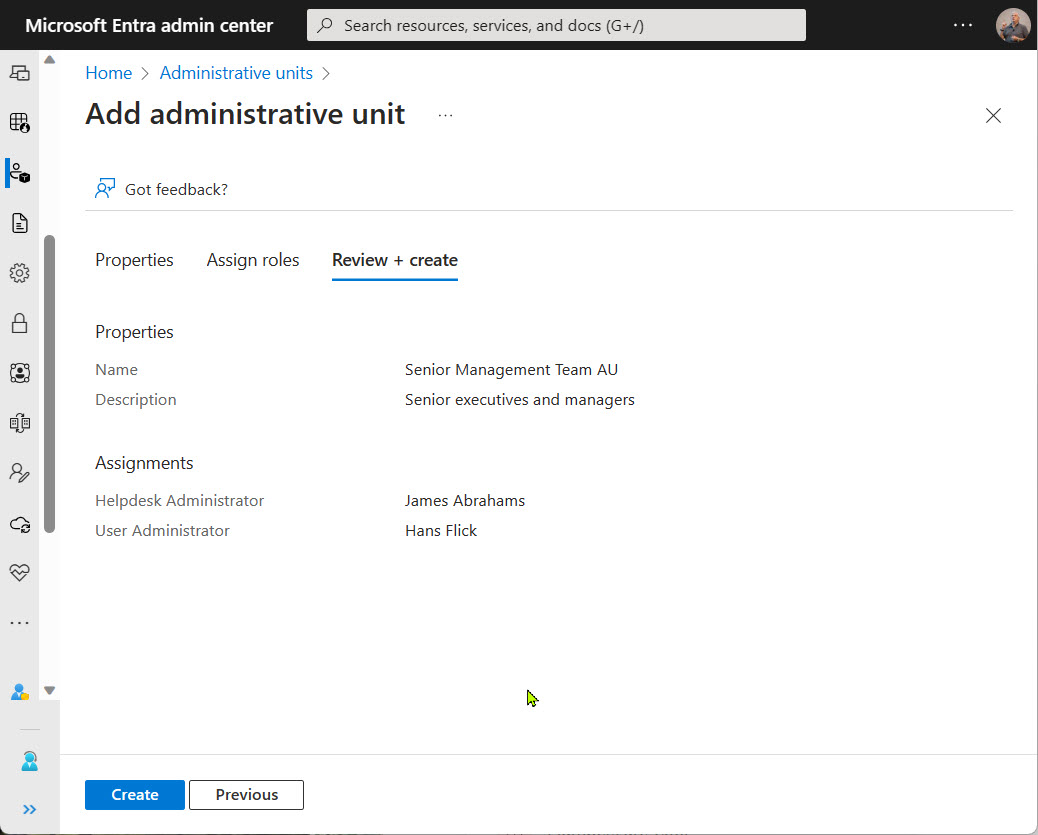
Task: Open the heart monitor Health sidebar icon
Action: tap(19, 573)
